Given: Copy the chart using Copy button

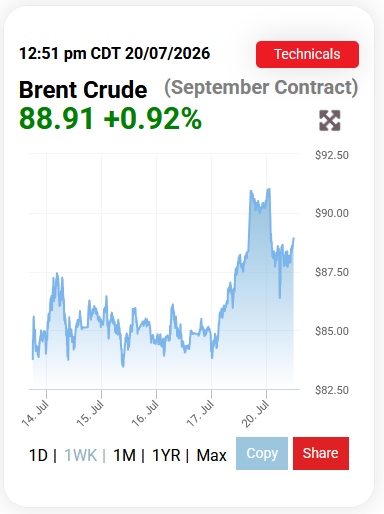Looking at the screenshot, I should pos(262,453).
